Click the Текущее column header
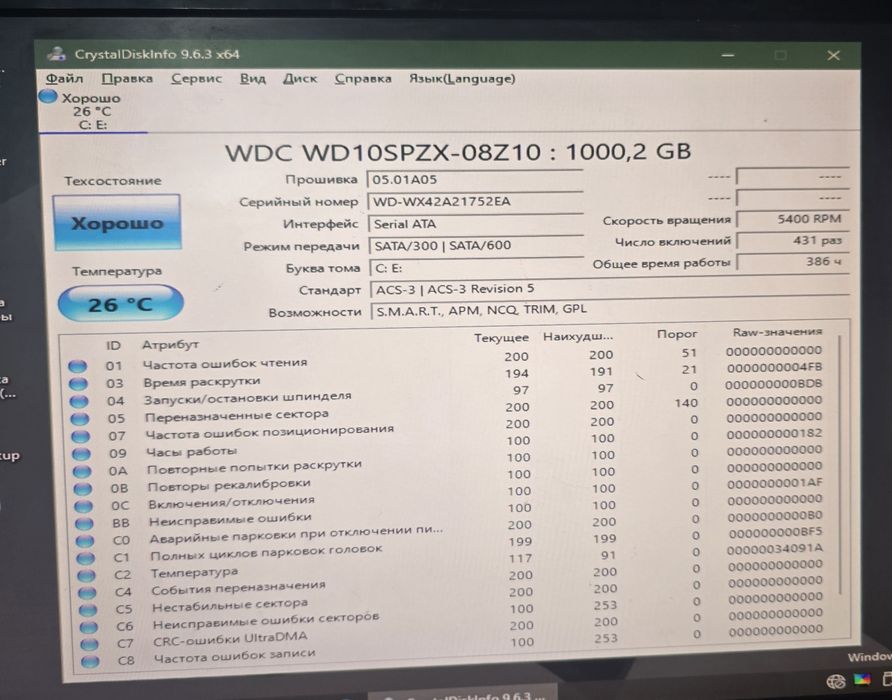892x700 pixels. tap(502, 338)
